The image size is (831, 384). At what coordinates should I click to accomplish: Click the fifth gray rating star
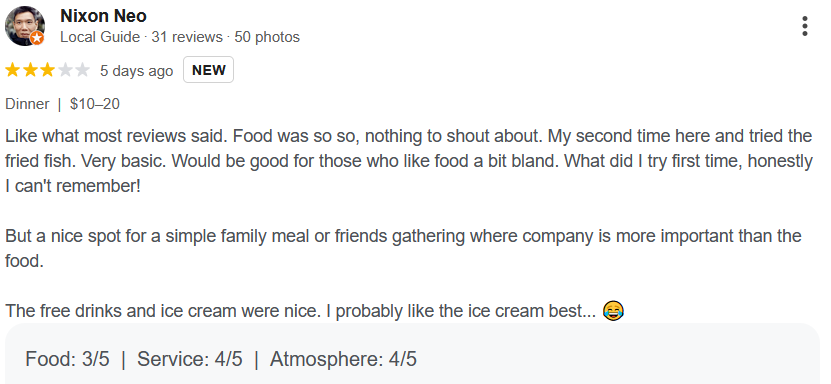[x=83, y=70]
